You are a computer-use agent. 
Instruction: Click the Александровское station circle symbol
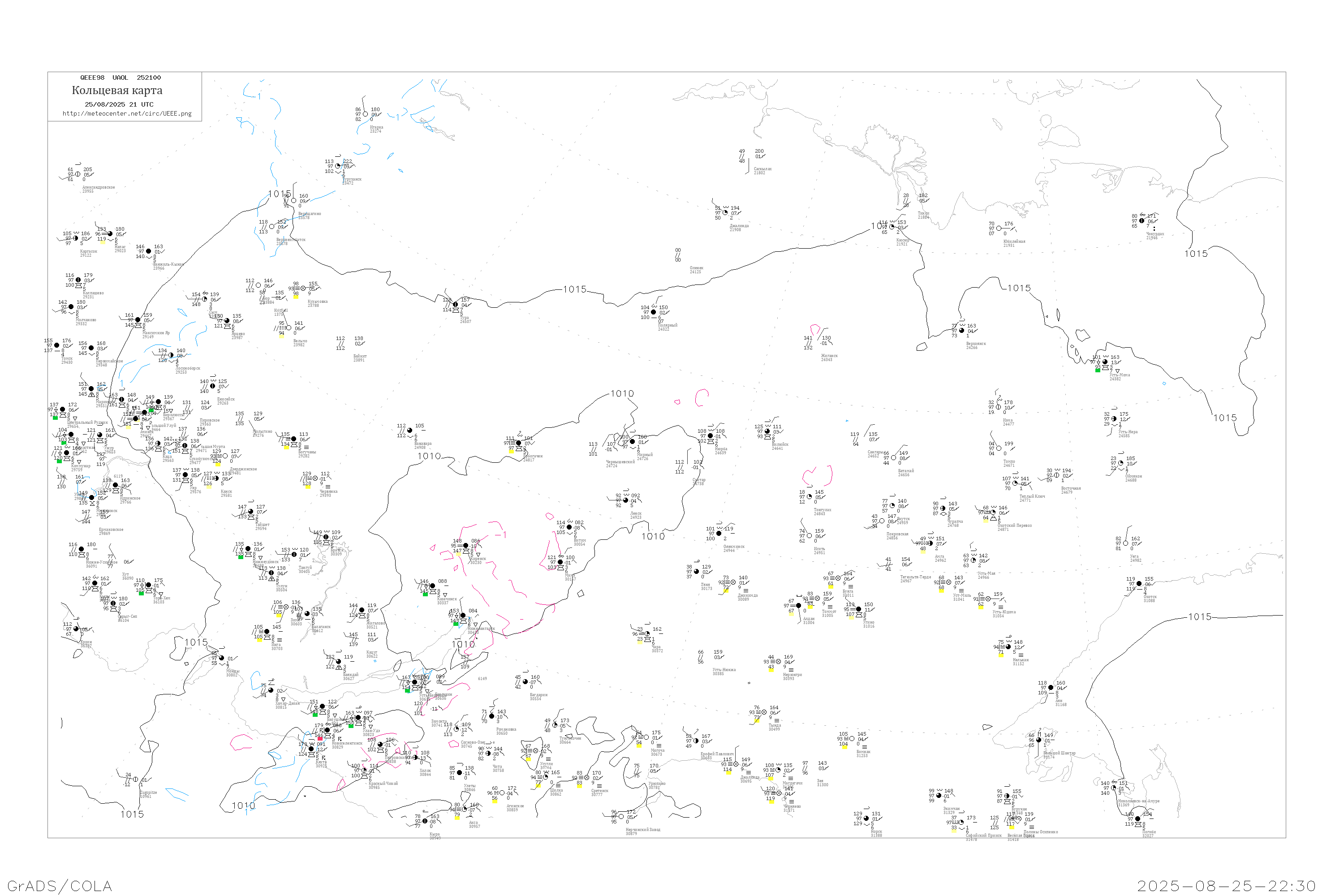tap(78, 174)
